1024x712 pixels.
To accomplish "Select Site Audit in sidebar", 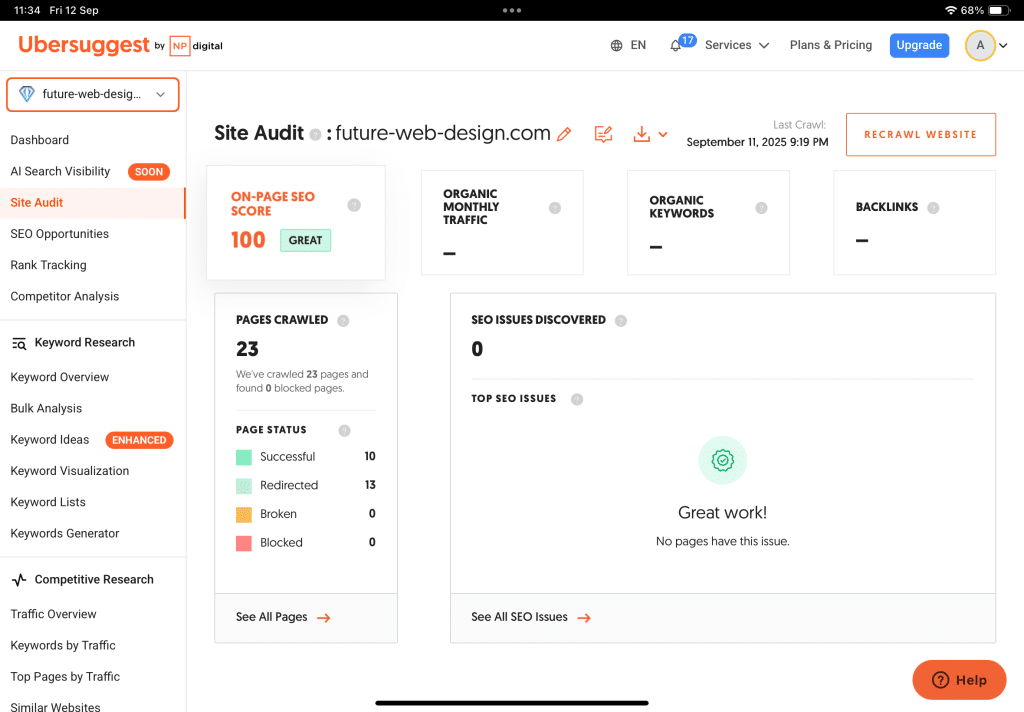I will (x=93, y=202).
